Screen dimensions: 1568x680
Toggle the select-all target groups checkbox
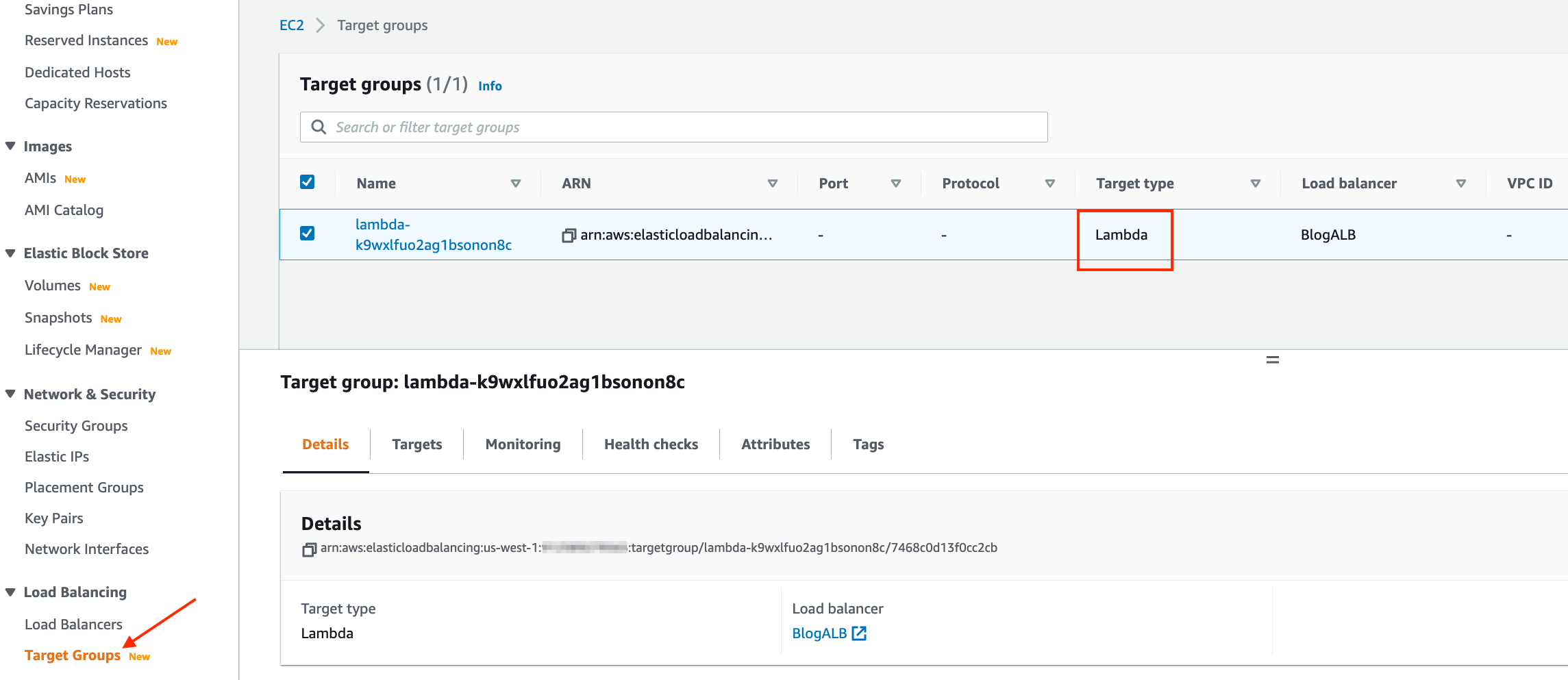click(x=308, y=182)
